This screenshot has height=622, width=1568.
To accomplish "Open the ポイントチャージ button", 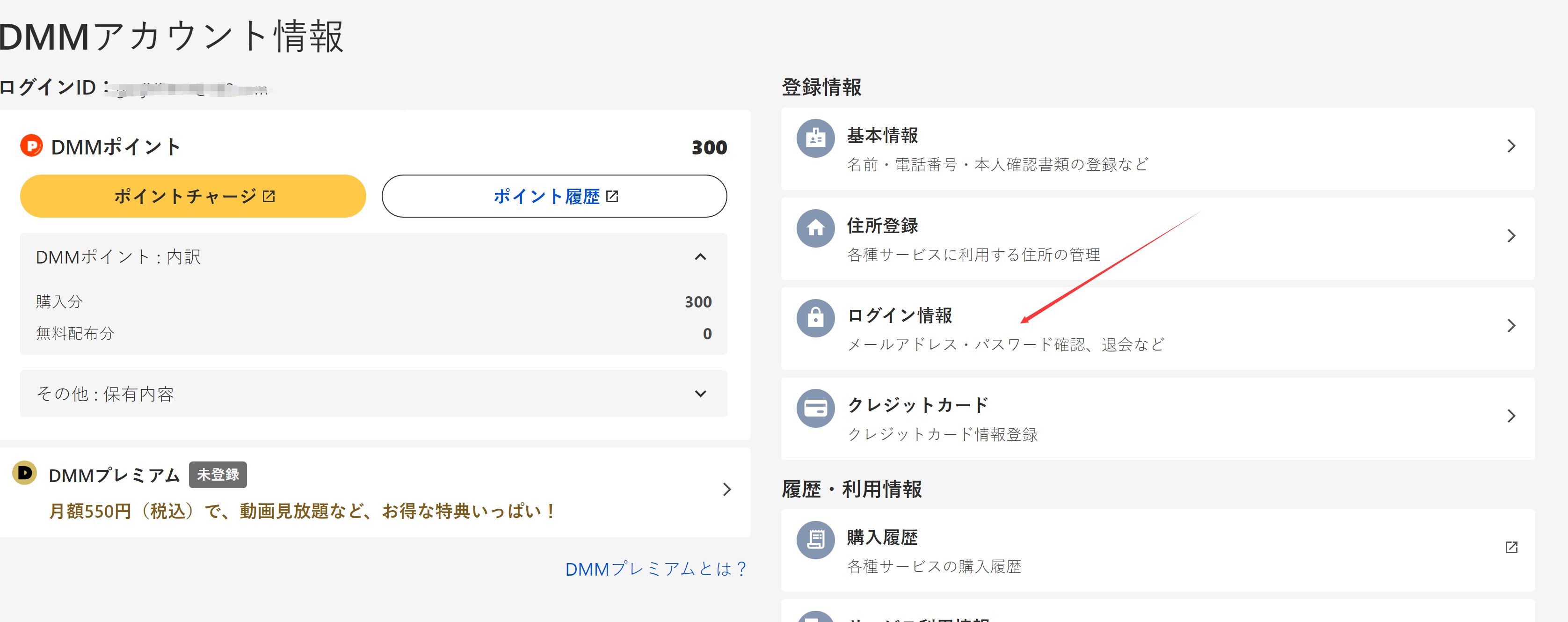I will [x=193, y=196].
